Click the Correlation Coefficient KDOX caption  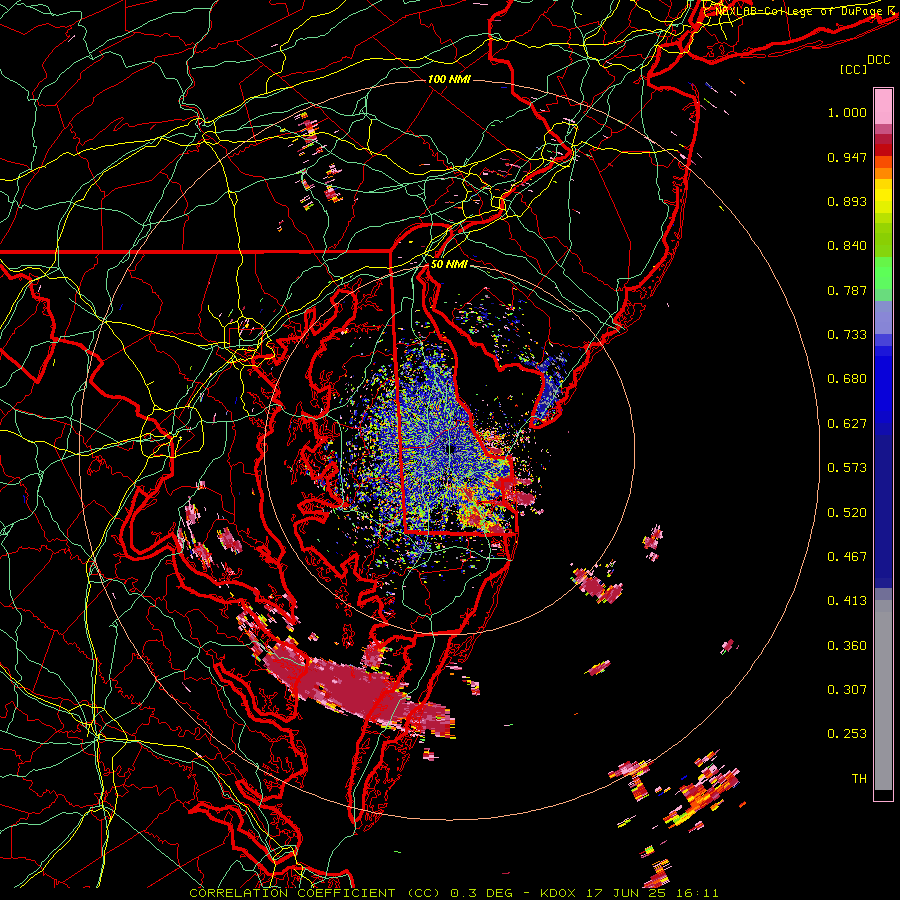click(x=454, y=893)
